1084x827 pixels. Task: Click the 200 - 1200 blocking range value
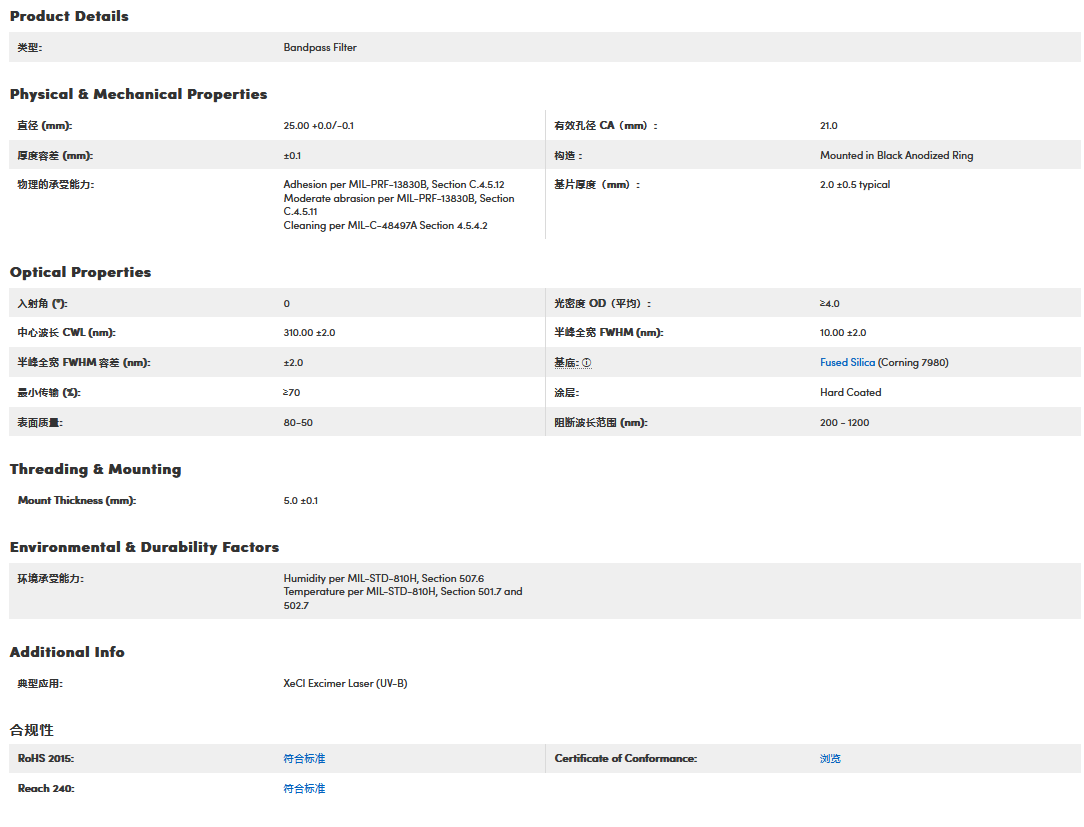[x=844, y=423]
